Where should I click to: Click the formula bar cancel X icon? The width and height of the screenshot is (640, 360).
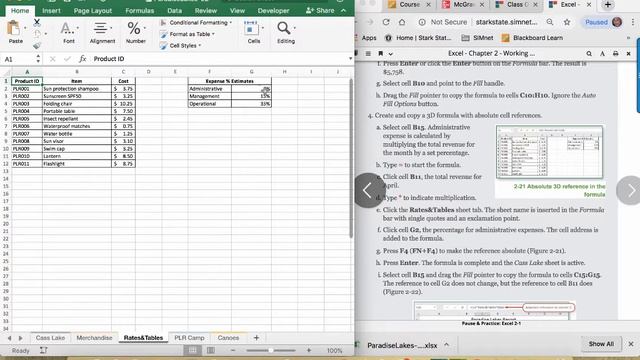(x=53, y=59)
